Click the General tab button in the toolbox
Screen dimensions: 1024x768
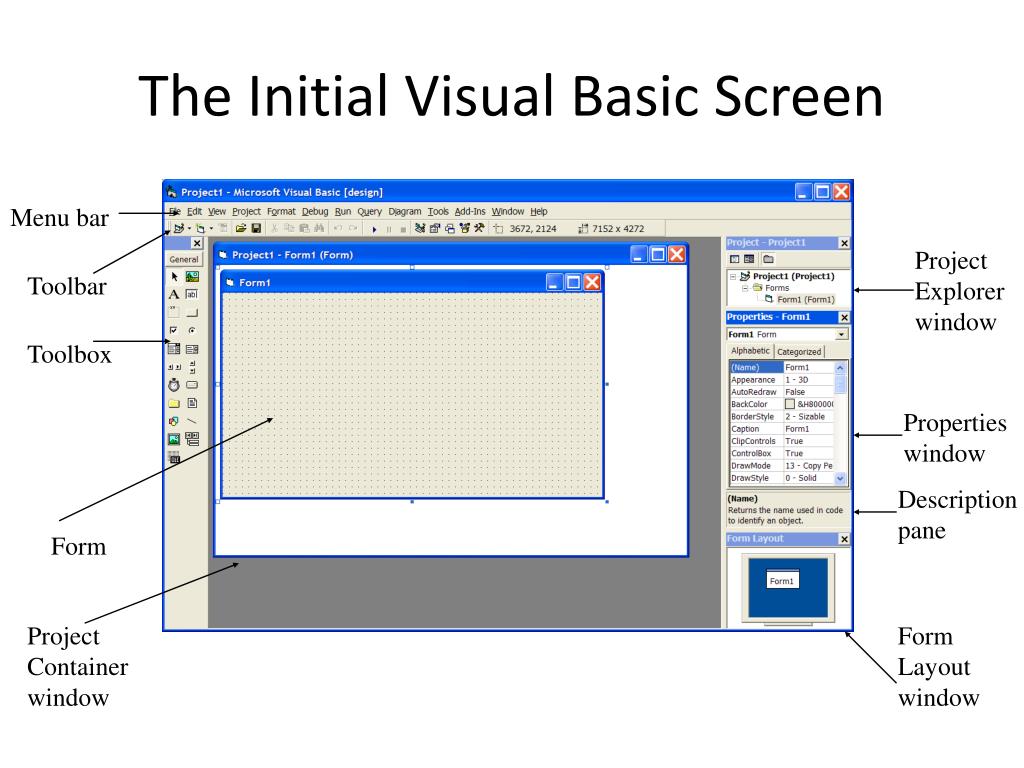click(184, 259)
